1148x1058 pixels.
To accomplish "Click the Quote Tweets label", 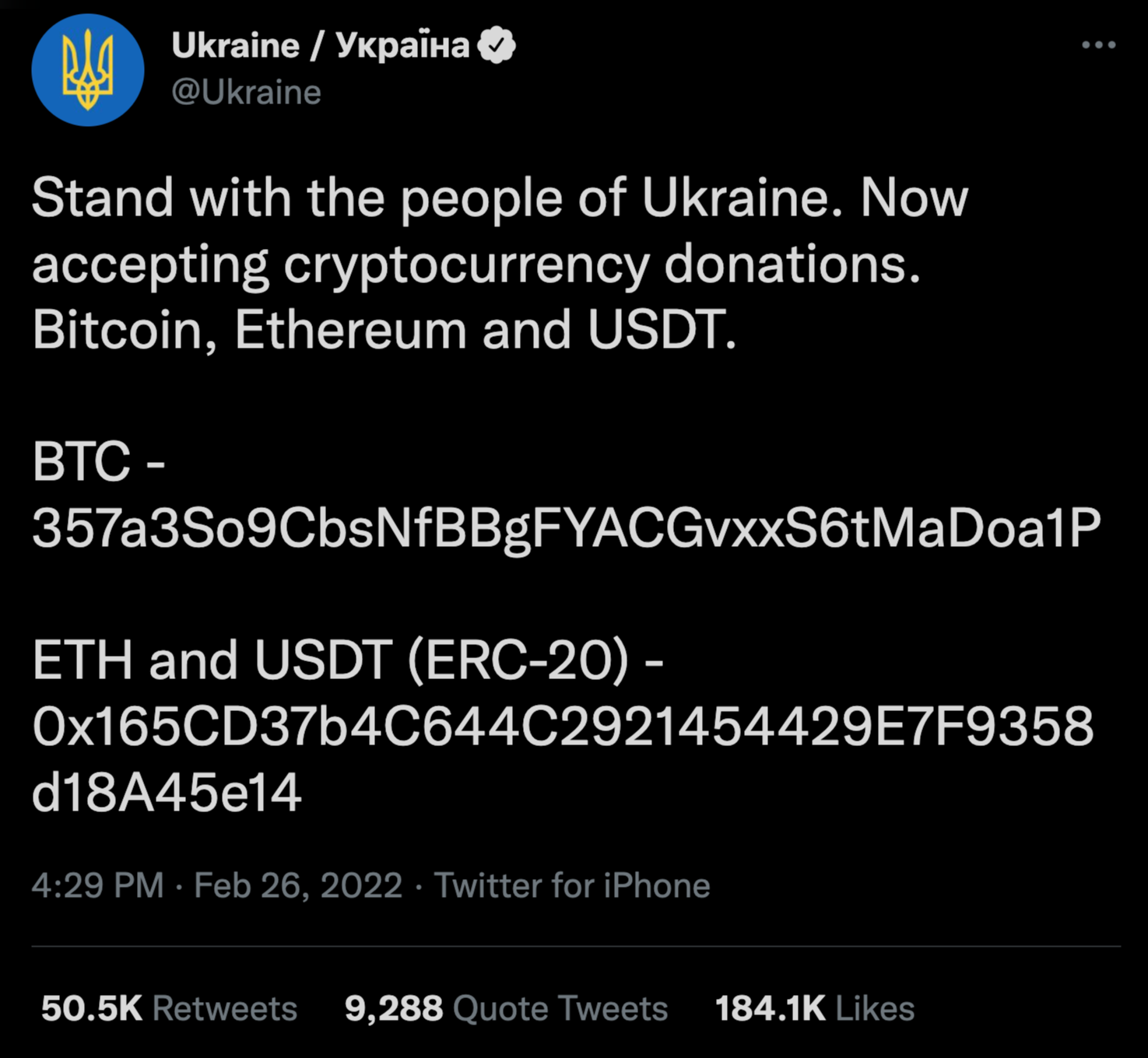I will click(558, 1007).
